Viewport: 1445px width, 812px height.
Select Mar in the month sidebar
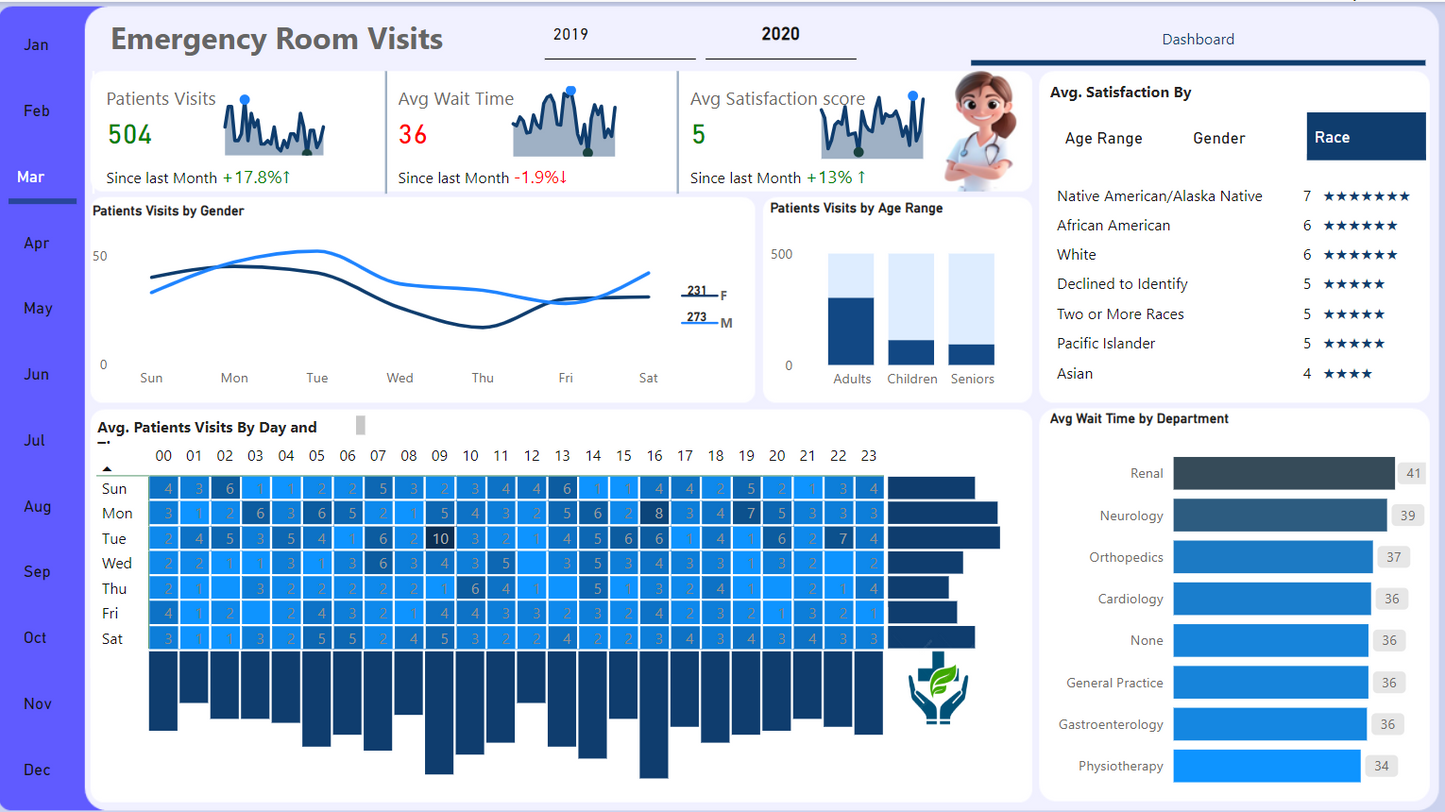32,177
